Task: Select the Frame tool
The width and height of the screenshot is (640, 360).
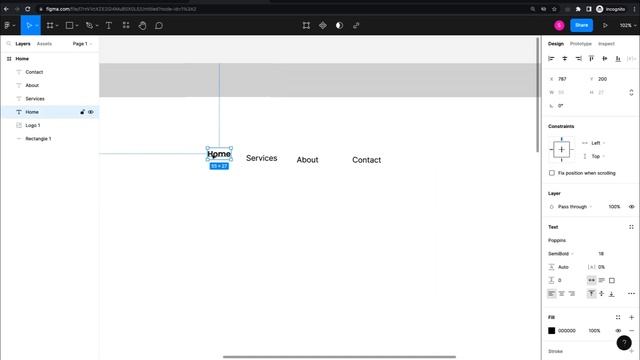Action: (x=50, y=25)
